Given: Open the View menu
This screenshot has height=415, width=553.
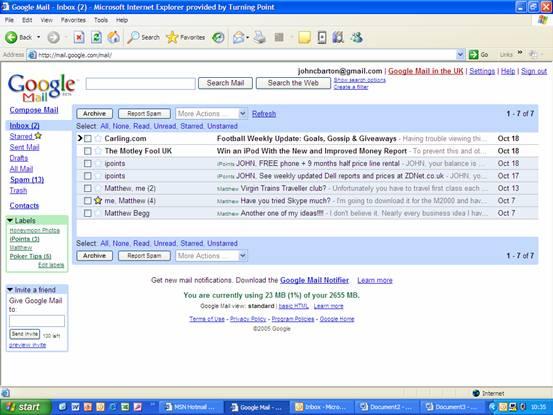Looking at the screenshot, I should coord(46,20).
